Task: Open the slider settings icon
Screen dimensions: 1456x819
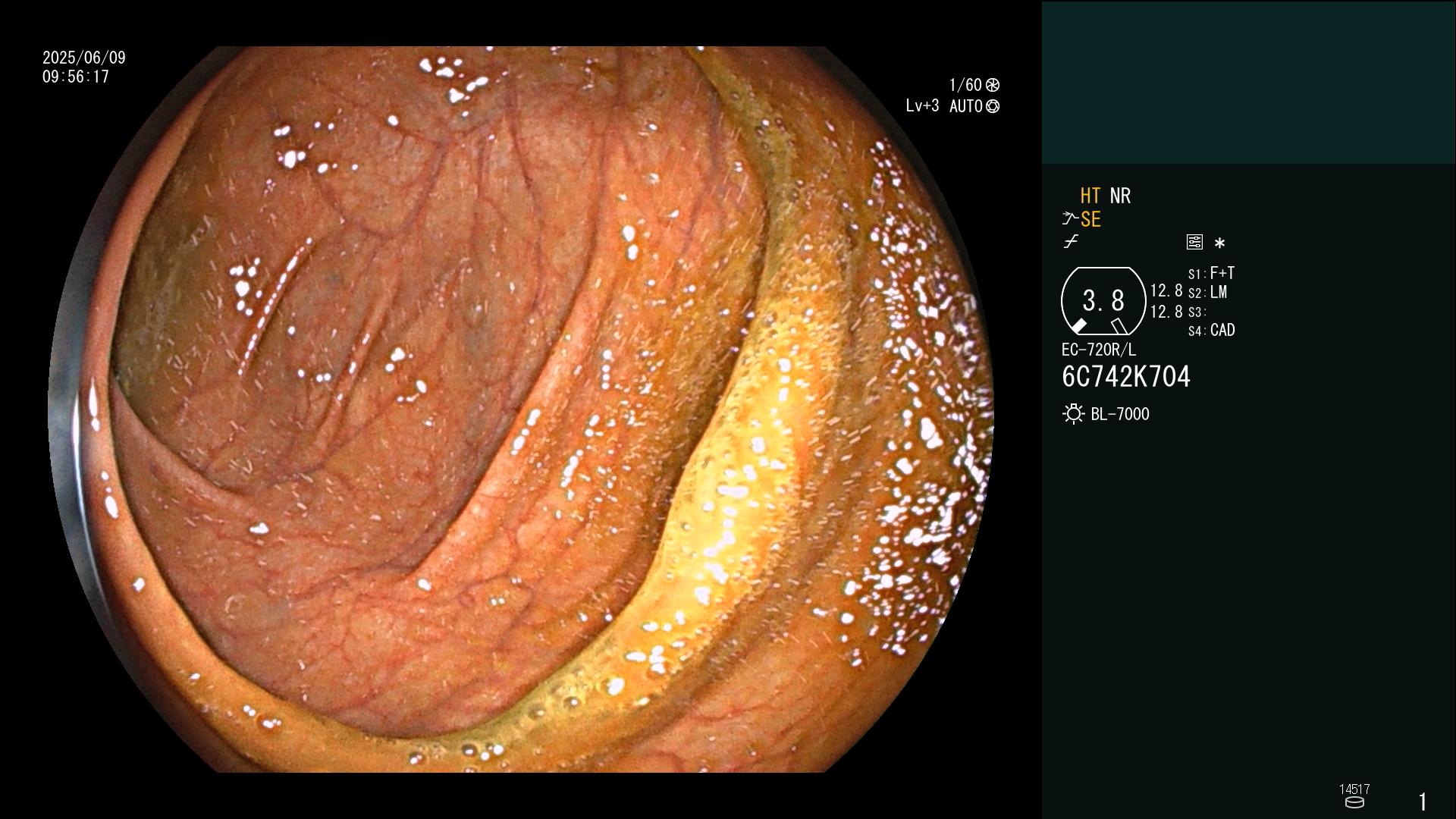Action: pyautogui.click(x=1194, y=242)
